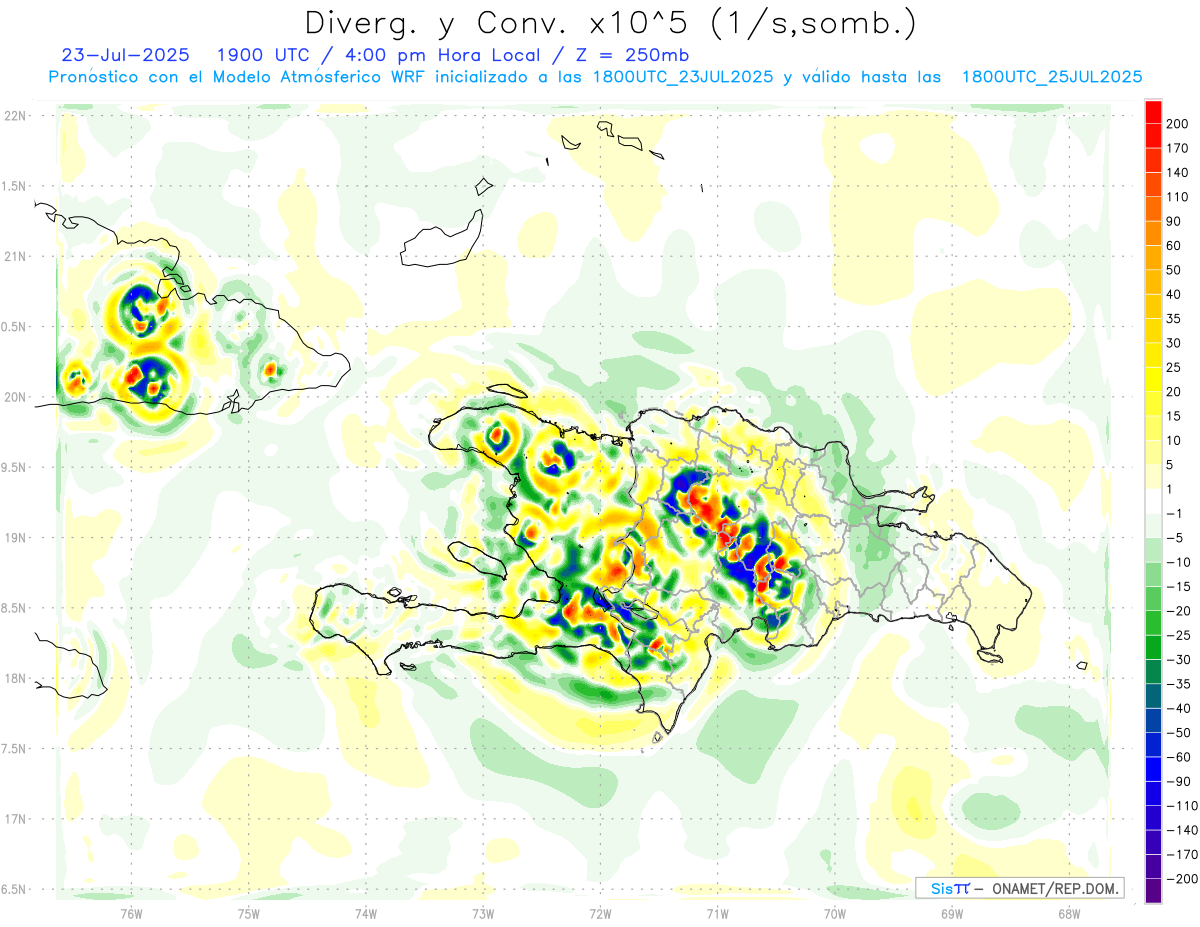Screen dimensions: 1200x927
Task: Click the '69W' longitude label
Action: click(x=951, y=913)
